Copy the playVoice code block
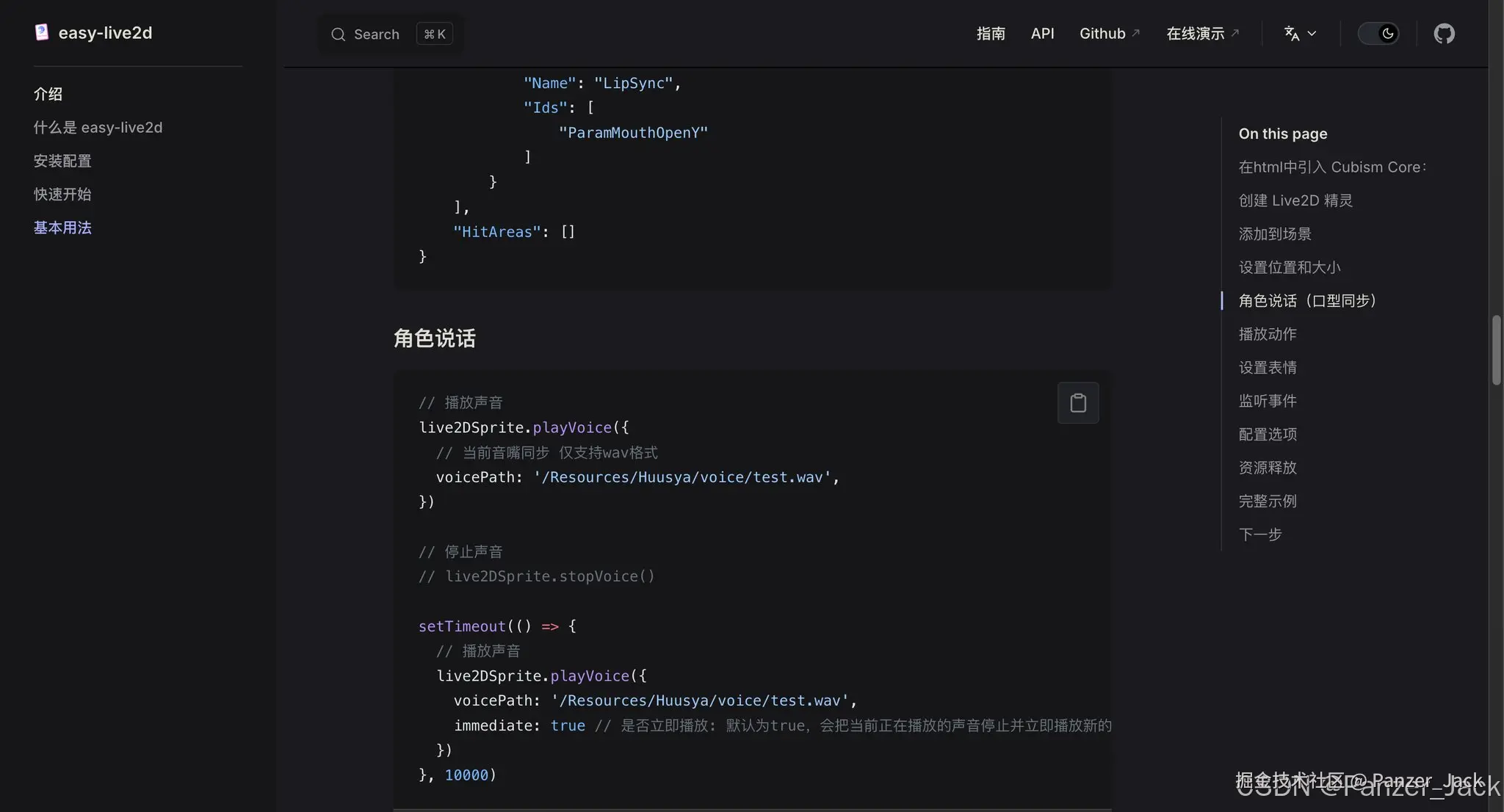 (1077, 402)
